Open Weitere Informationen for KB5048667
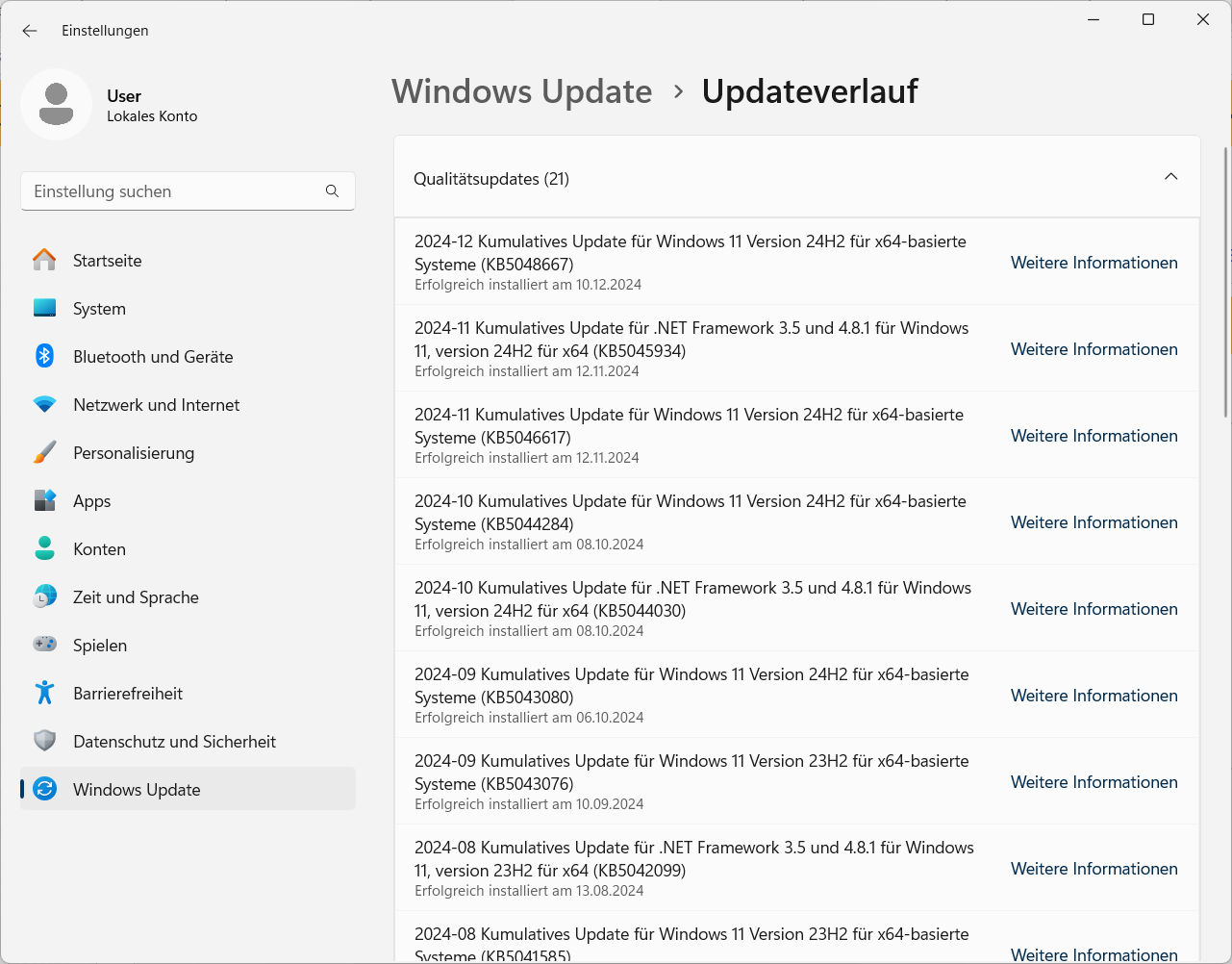This screenshot has height=964, width=1232. pos(1094,263)
